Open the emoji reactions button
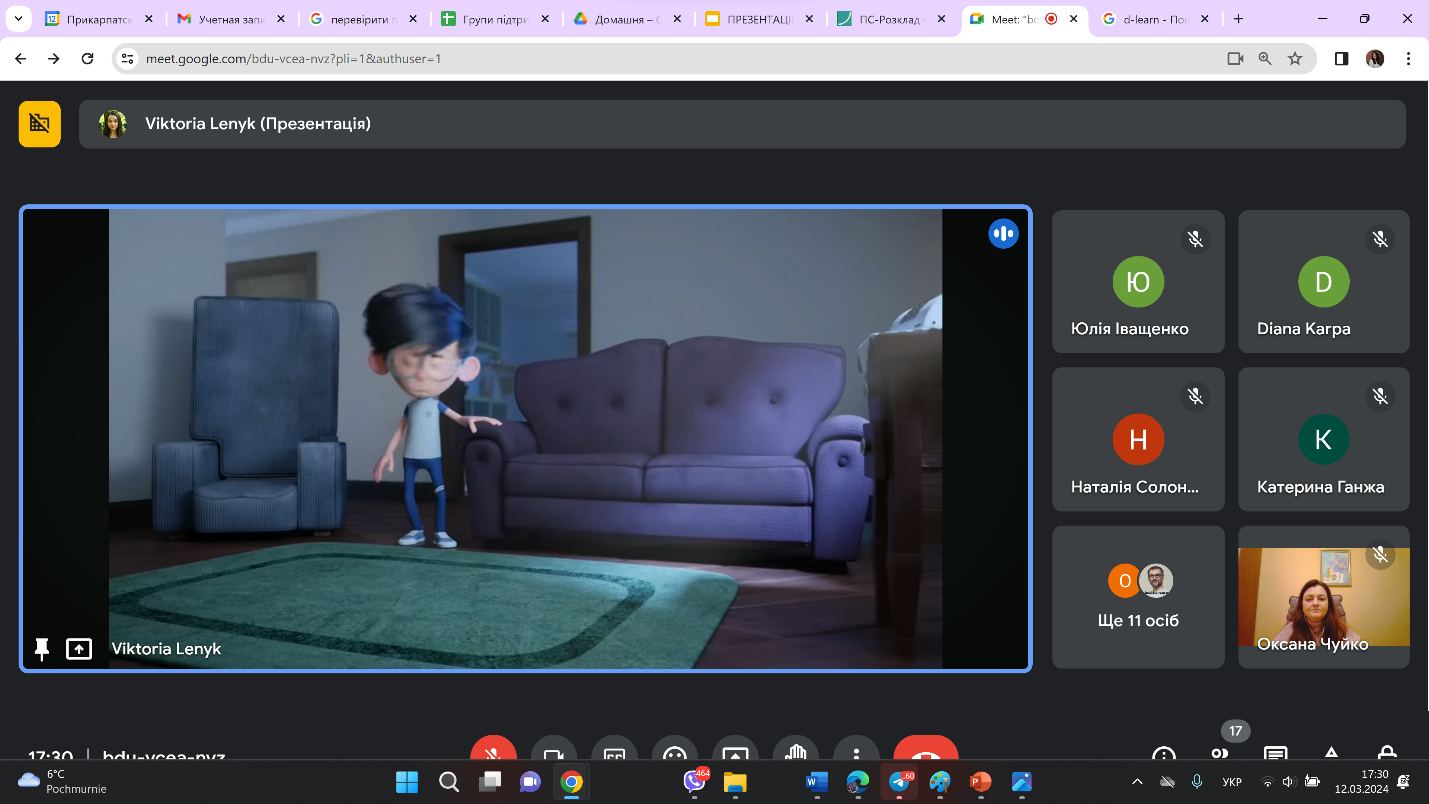The width and height of the screenshot is (1429, 804). [x=675, y=754]
